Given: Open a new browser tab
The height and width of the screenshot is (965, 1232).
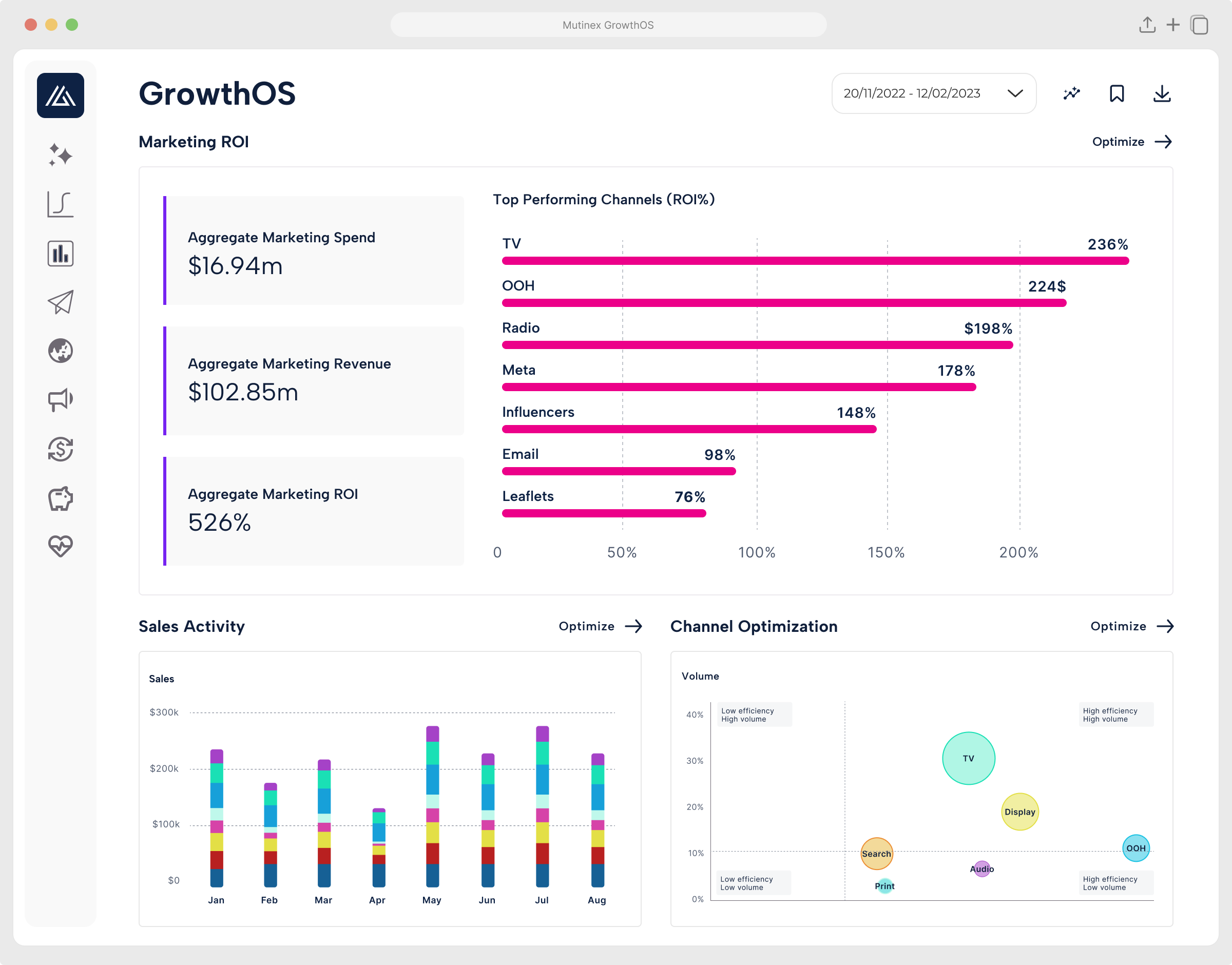Looking at the screenshot, I should pyautogui.click(x=1173, y=25).
